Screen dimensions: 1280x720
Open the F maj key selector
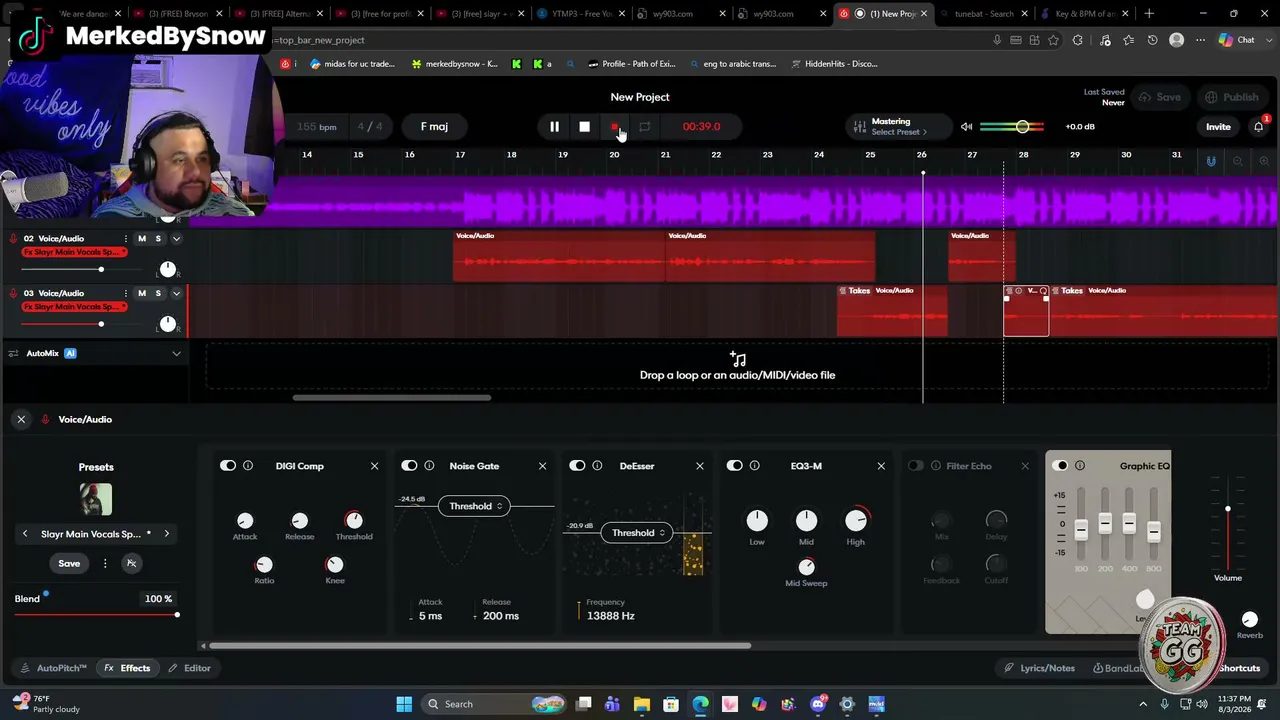[x=434, y=127]
